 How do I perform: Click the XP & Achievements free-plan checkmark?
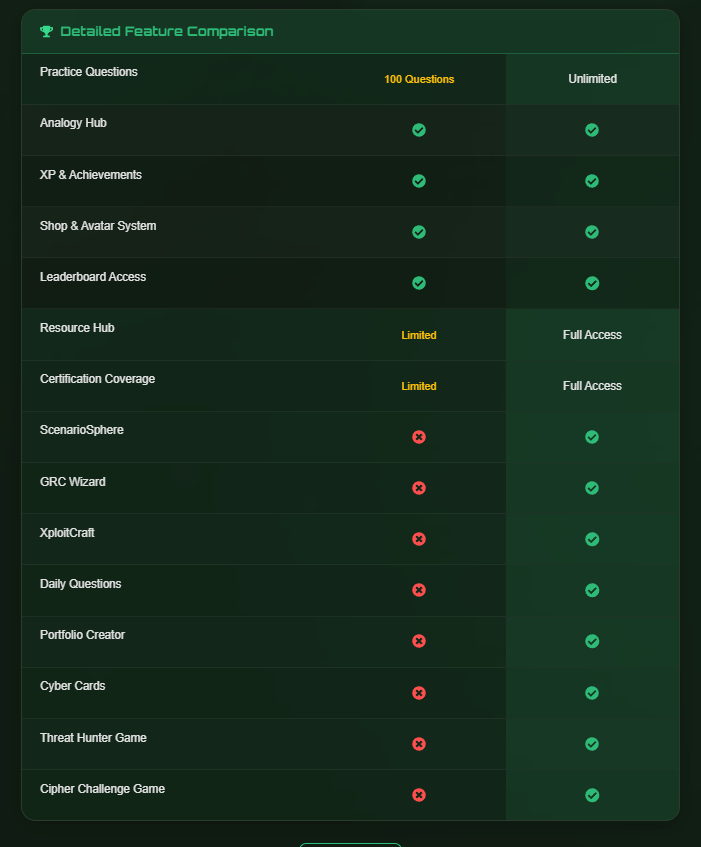[419, 181]
